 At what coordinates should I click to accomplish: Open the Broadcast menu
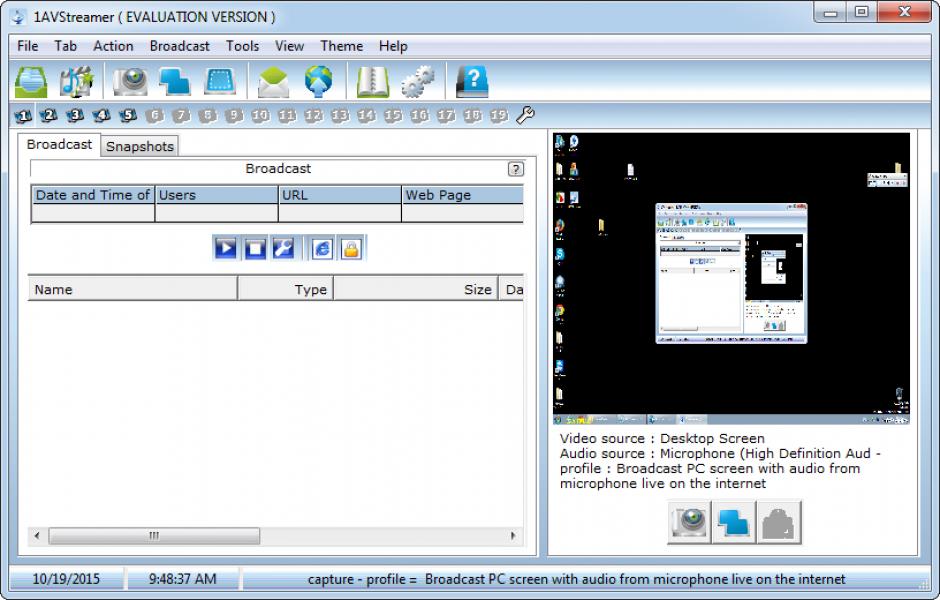pyautogui.click(x=180, y=46)
